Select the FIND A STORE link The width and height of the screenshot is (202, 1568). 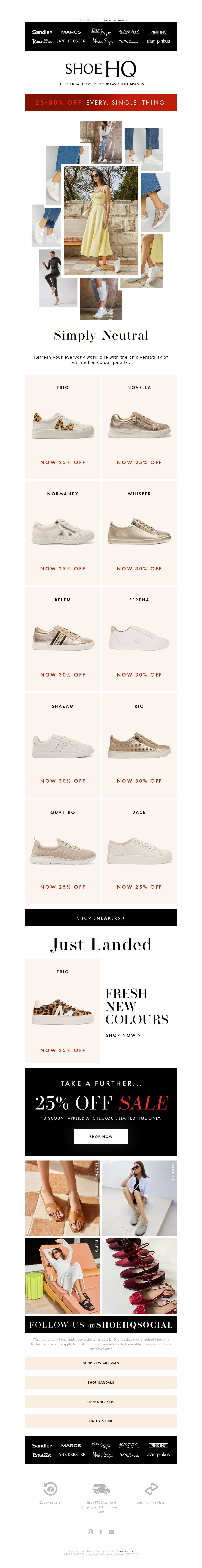[x=101, y=1421]
